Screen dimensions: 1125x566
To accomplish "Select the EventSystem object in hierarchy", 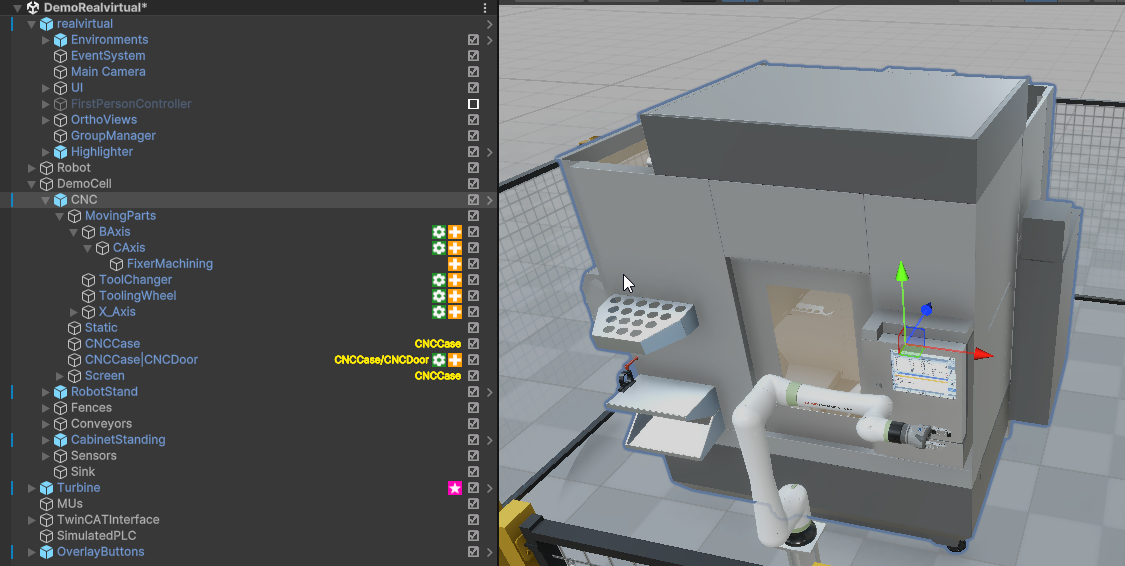I will click(107, 56).
